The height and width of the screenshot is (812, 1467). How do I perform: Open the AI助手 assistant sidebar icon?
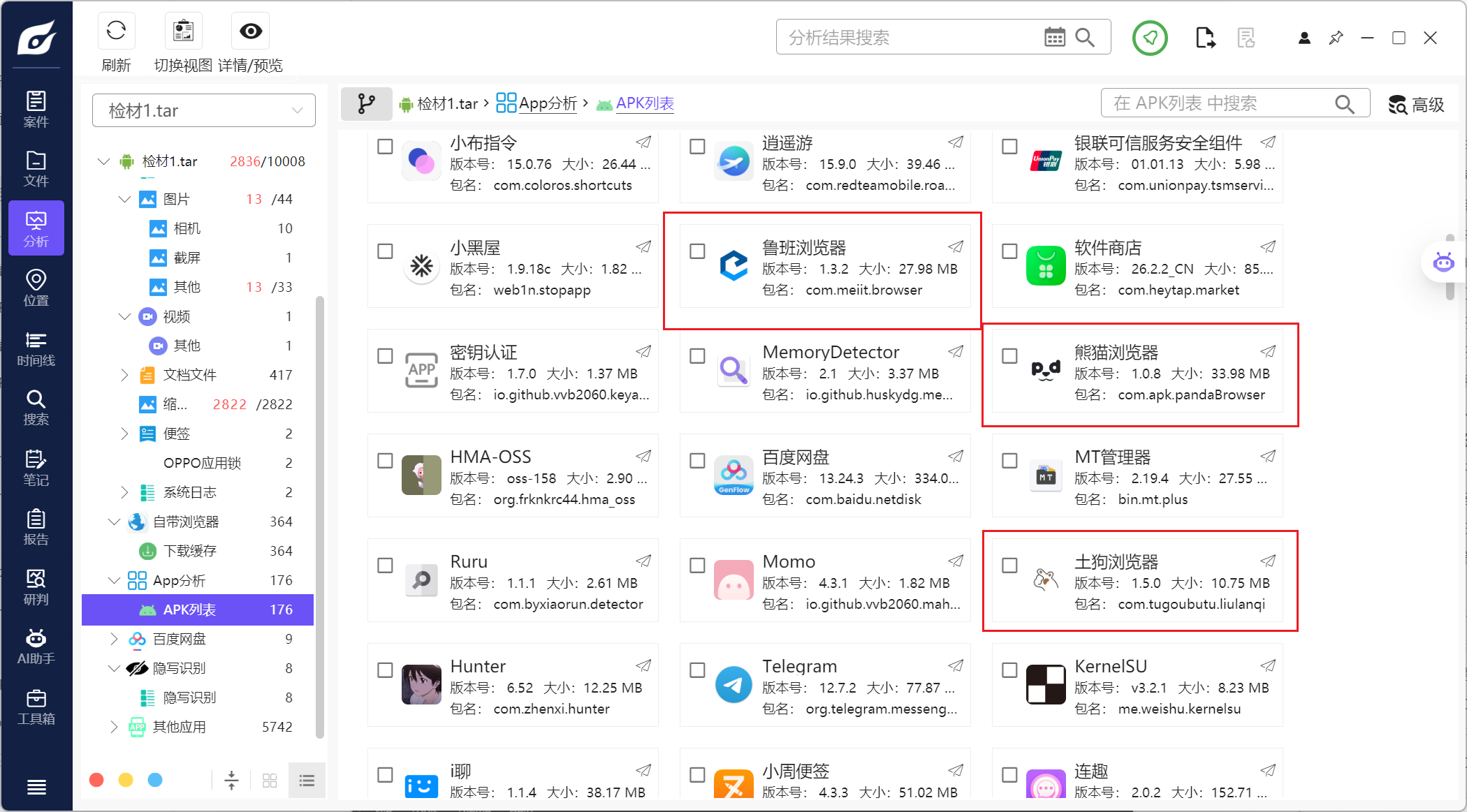coord(36,647)
